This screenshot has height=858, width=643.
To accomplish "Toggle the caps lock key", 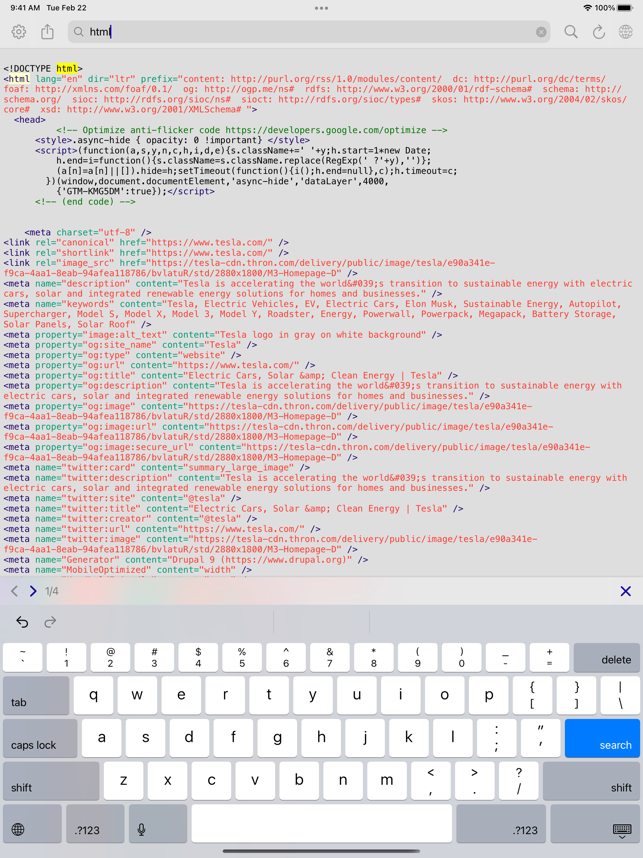I will pos(40,738).
